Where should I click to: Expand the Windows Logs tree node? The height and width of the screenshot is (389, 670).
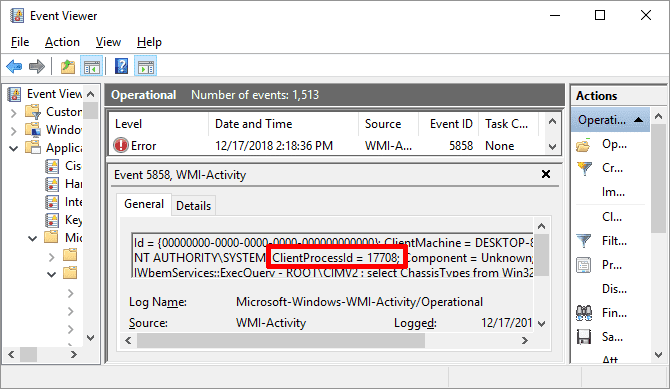click(13, 131)
